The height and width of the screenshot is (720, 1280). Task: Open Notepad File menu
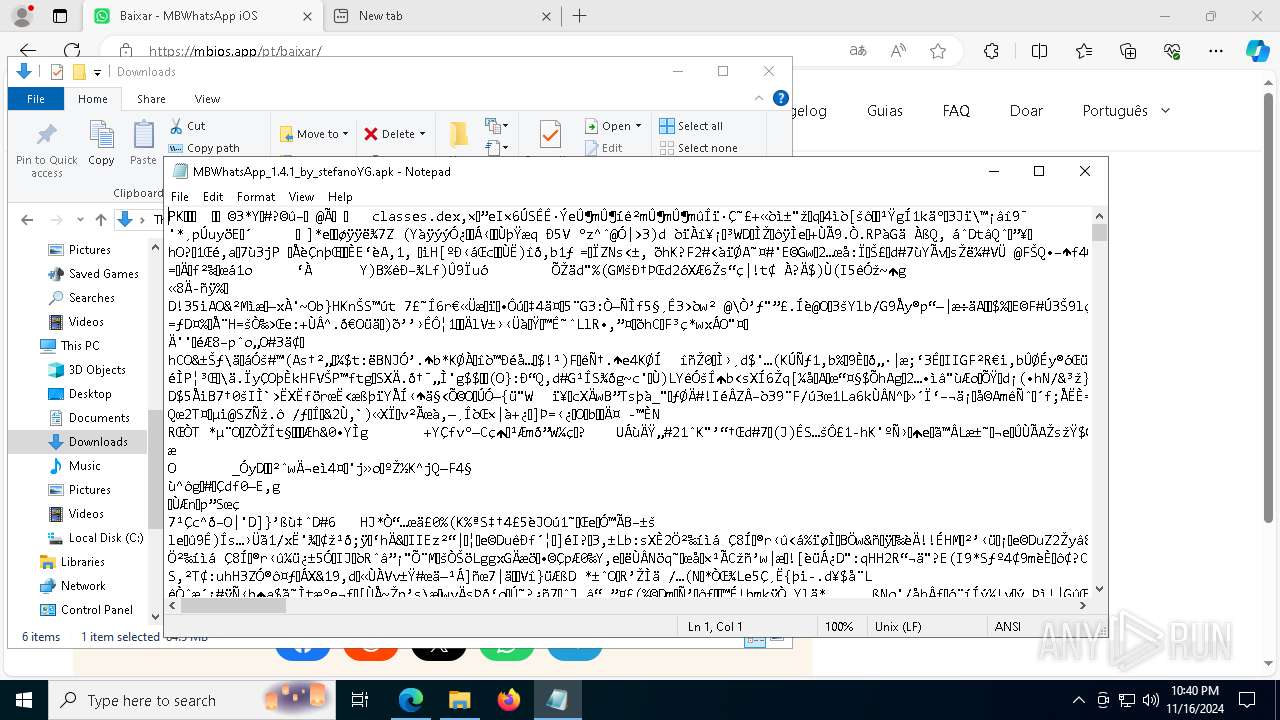point(179,197)
